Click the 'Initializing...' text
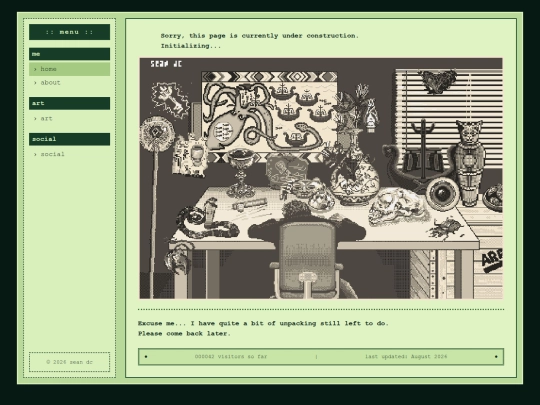Viewport: 540px width, 405px height. pyautogui.click(x=191, y=46)
